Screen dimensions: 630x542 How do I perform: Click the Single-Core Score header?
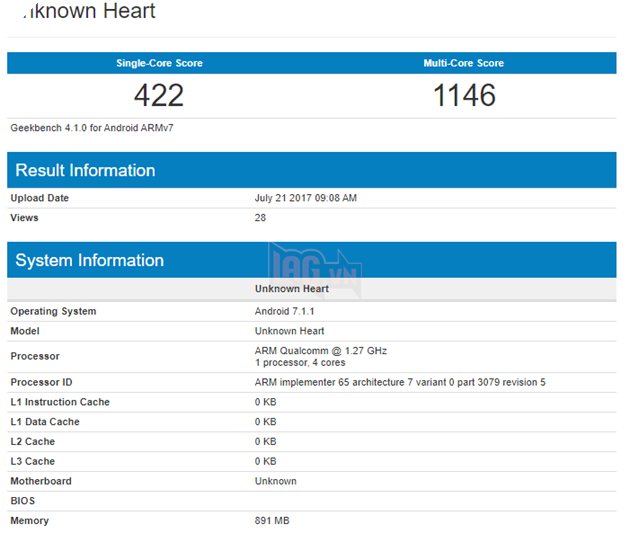click(159, 63)
